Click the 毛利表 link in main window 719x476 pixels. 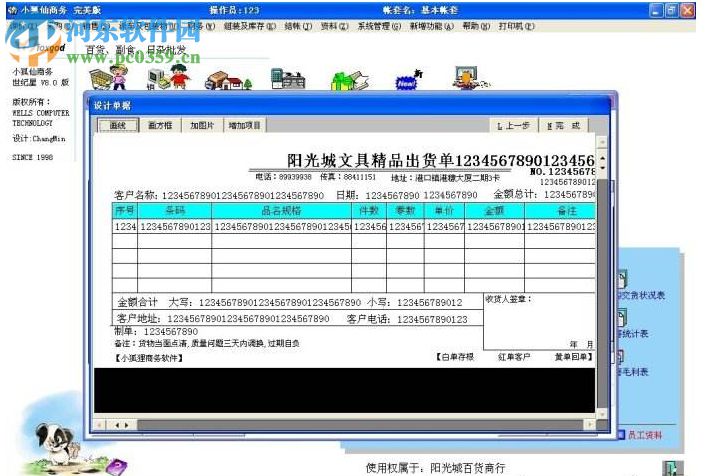click(x=635, y=372)
